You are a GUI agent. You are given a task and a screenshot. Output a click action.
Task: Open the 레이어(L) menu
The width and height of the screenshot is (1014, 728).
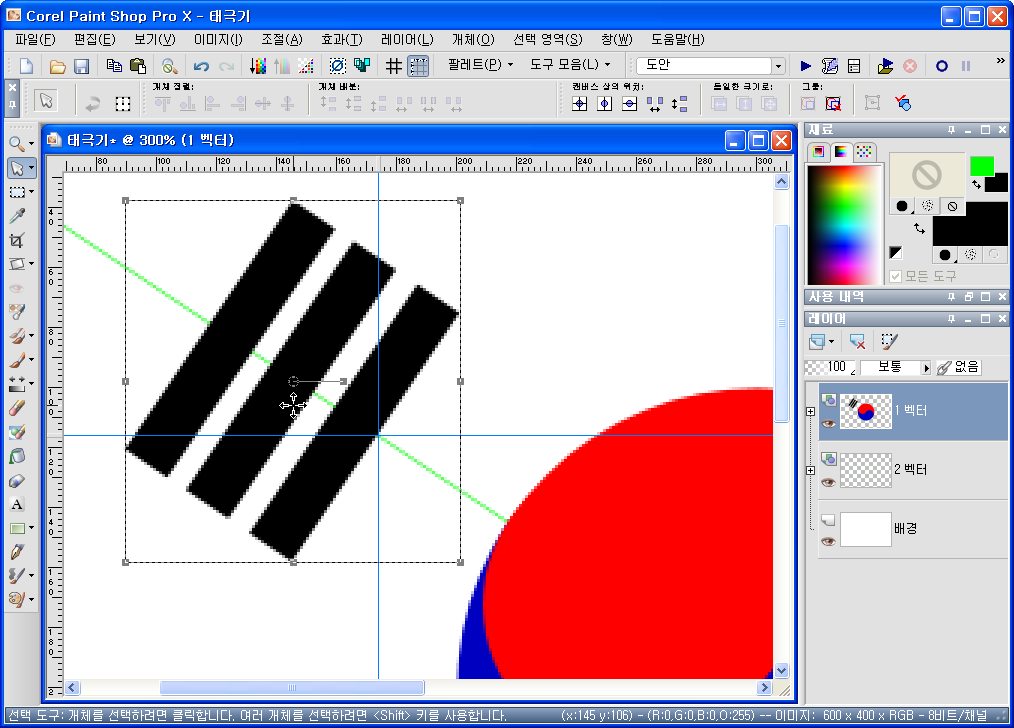coord(407,39)
